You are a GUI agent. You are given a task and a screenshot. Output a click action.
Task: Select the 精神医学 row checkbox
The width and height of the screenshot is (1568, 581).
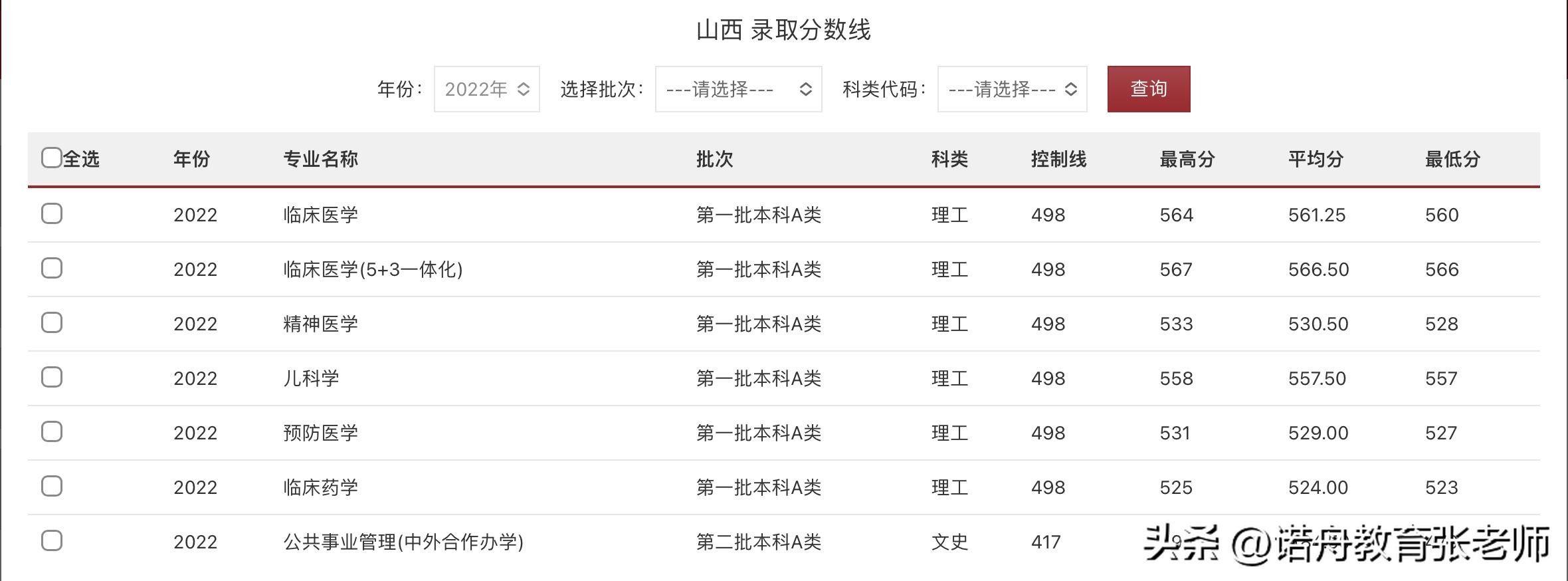[52, 323]
